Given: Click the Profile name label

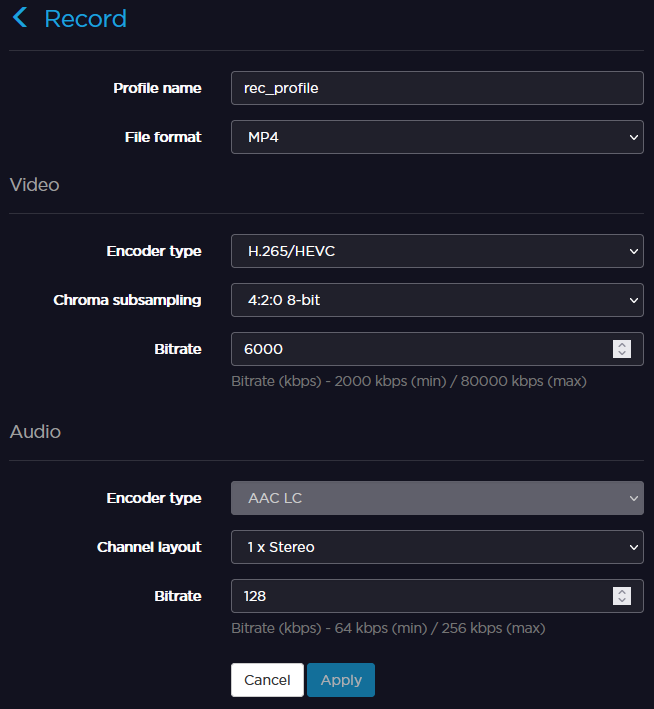Looking at the screenshot, I should point(157,88).
